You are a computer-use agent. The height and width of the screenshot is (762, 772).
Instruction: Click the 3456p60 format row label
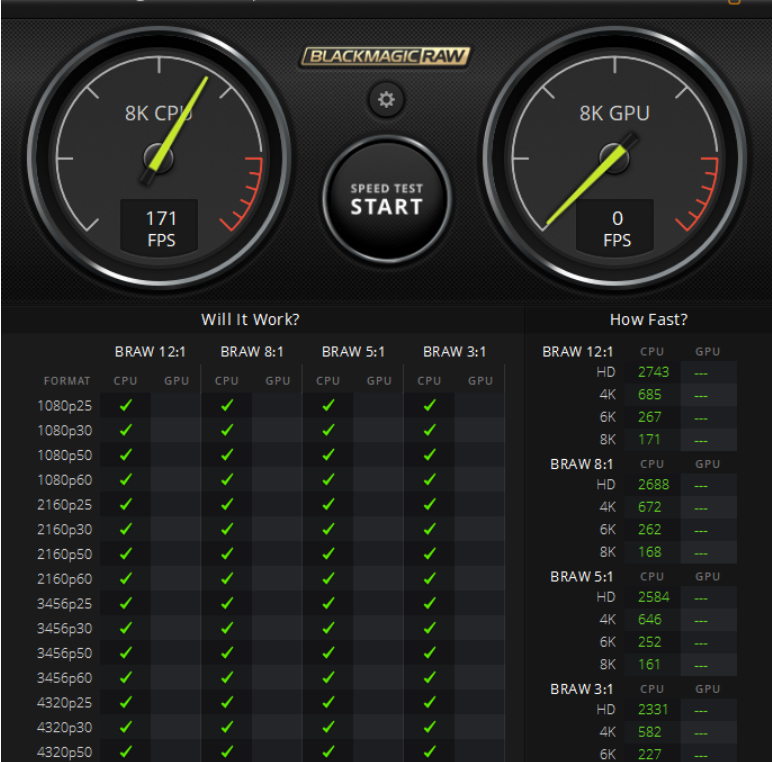coord(64,678)
